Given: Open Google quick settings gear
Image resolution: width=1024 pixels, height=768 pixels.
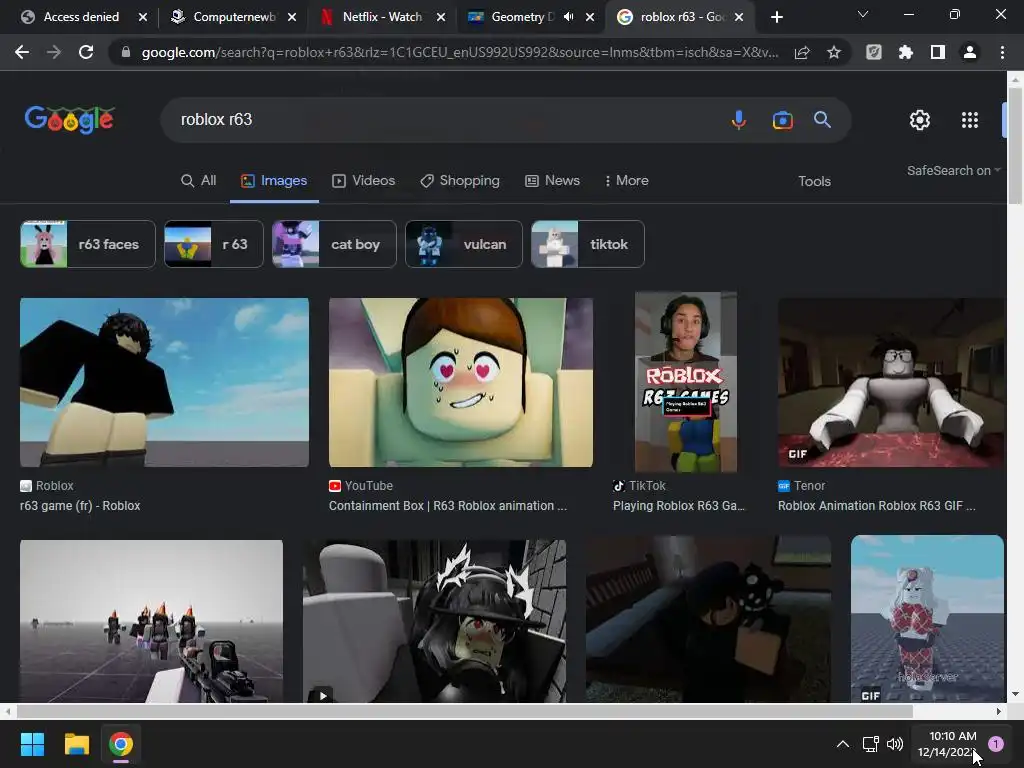Looking at the screenshot, I should 920,120.
